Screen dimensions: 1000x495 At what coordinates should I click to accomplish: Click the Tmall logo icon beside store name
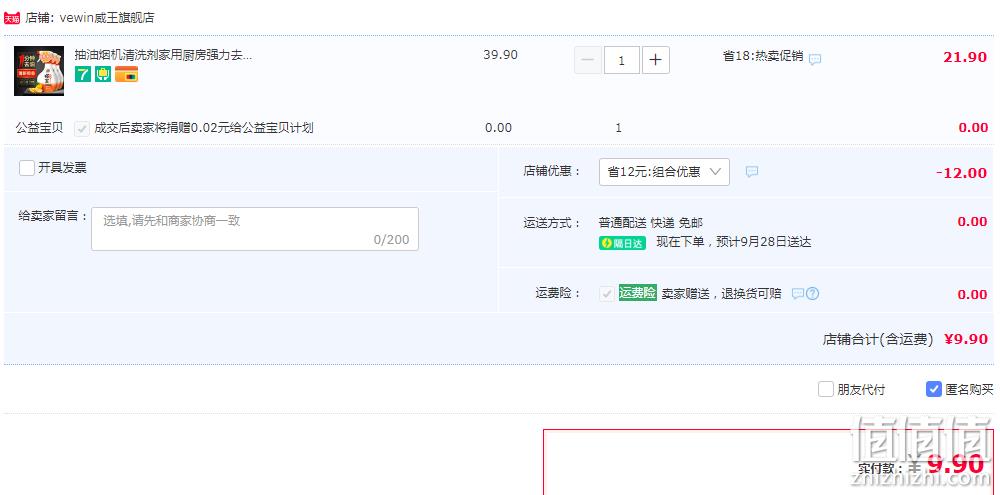[11, 18]
